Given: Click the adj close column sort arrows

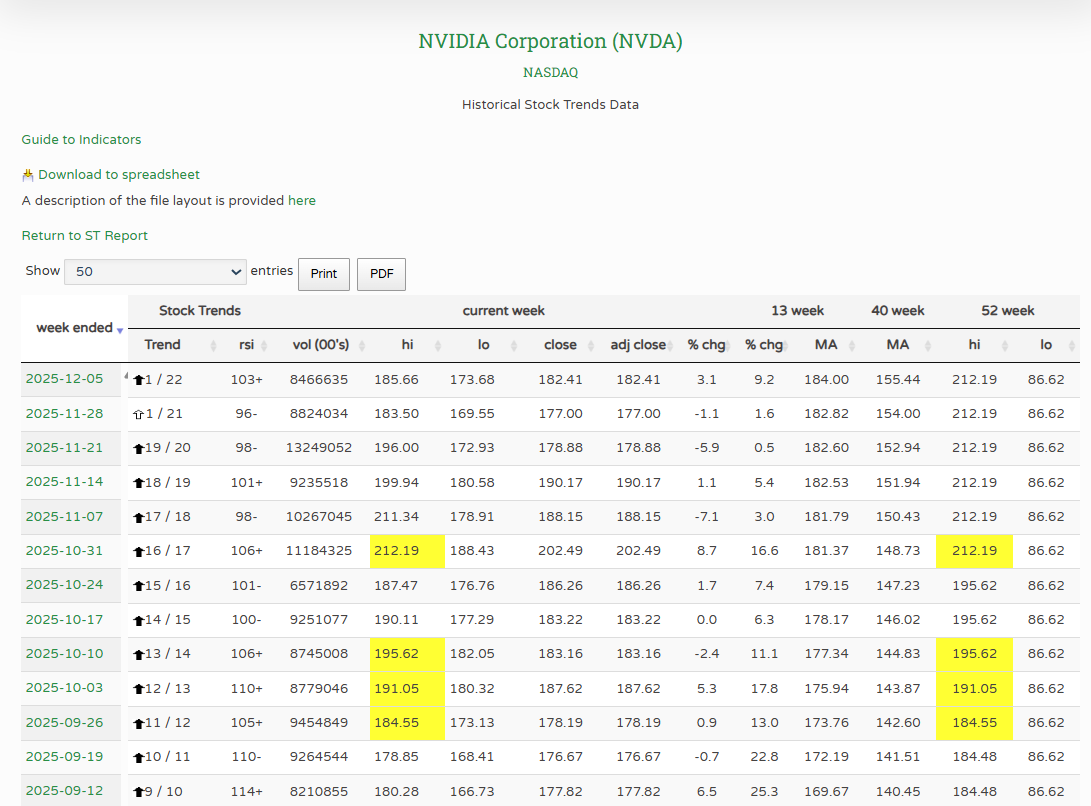Looking at the screenshot, I should pos(669,344).
